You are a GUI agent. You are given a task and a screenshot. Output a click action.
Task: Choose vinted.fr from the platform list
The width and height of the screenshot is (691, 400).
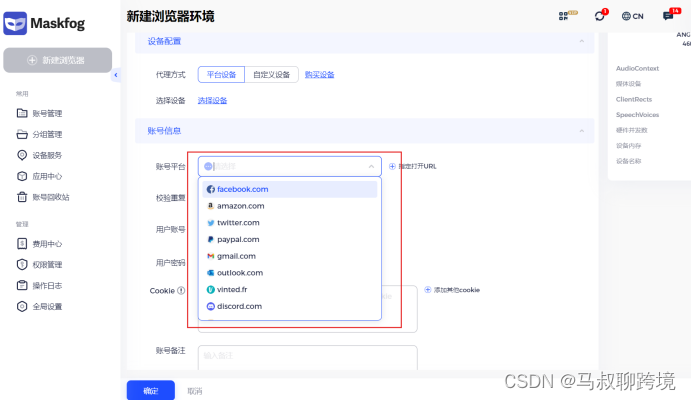tap(290, 289)
